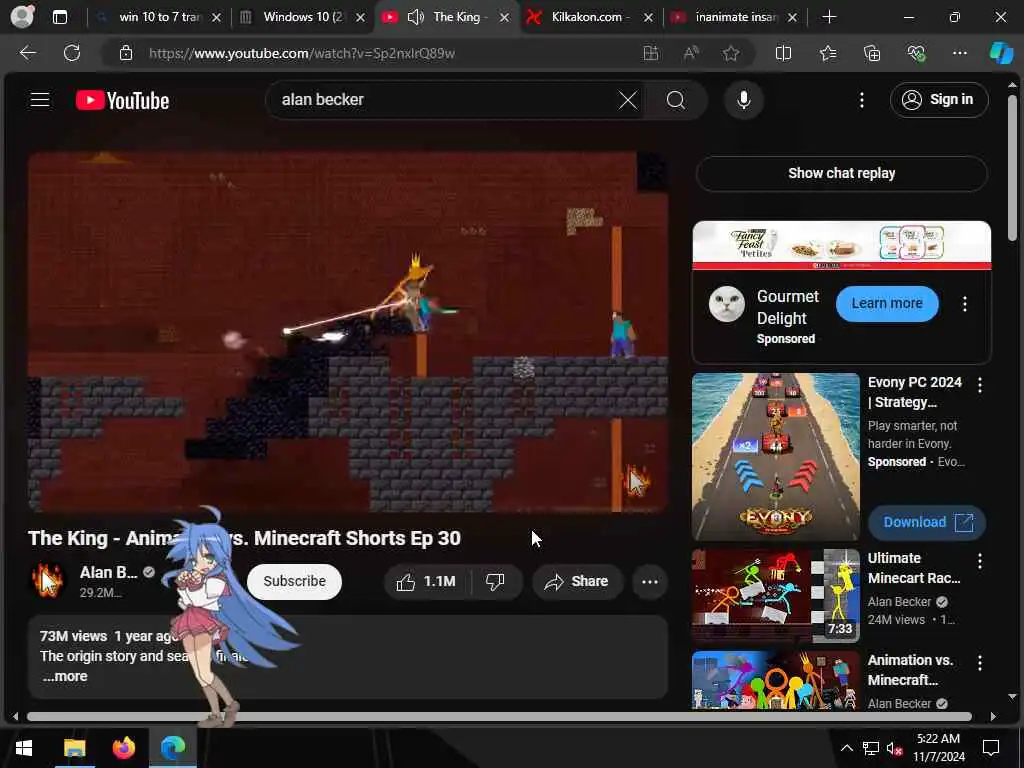Screen dimensions: 1024x768
Task: Open more actions three-dot button under the video
Action: point(649,581)
